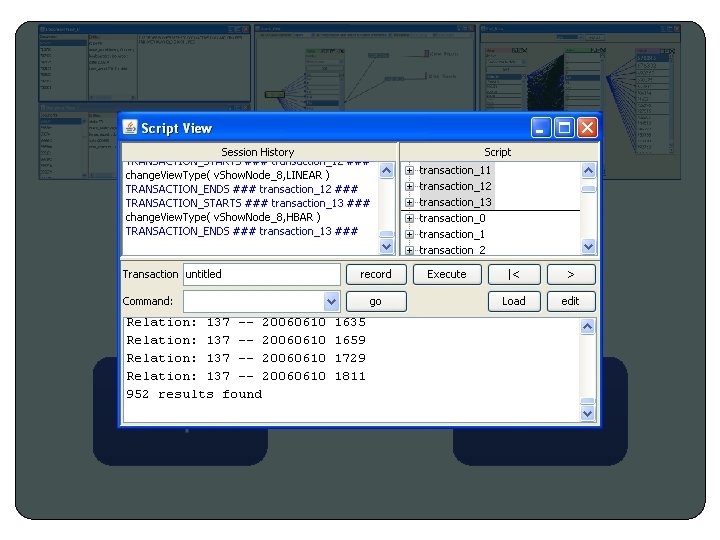The image size is (720, 540).
Task: Click the |< rewind-to-start button
Action: [514, 275]
